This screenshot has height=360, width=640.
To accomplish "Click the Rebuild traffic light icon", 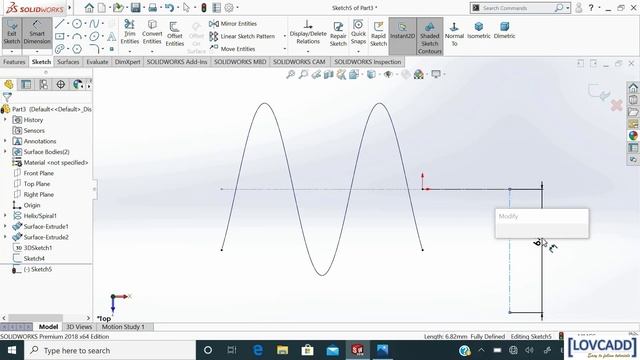I will [204, 8].
